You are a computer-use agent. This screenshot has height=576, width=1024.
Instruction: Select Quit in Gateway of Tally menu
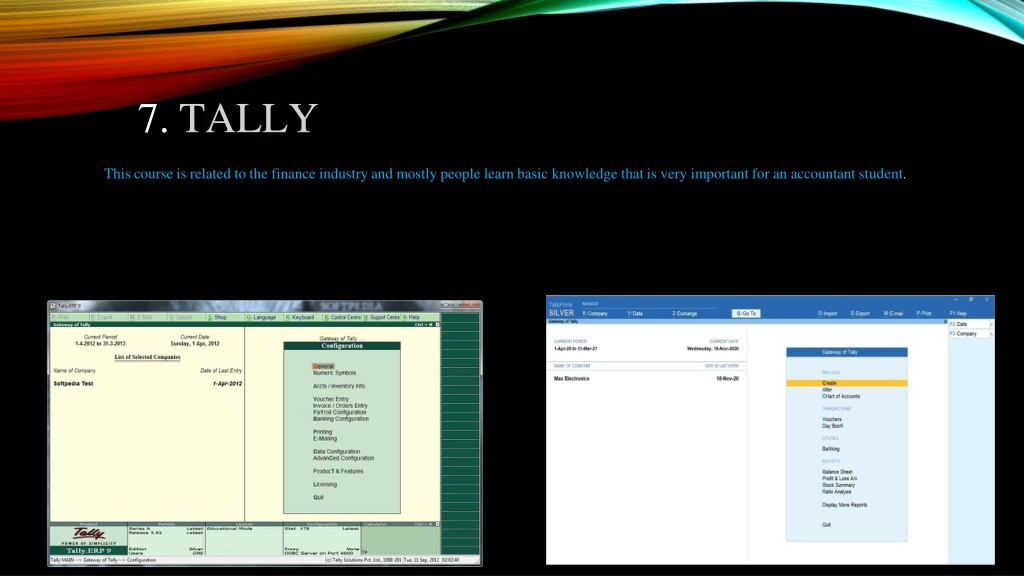click(x=826, y=524)
